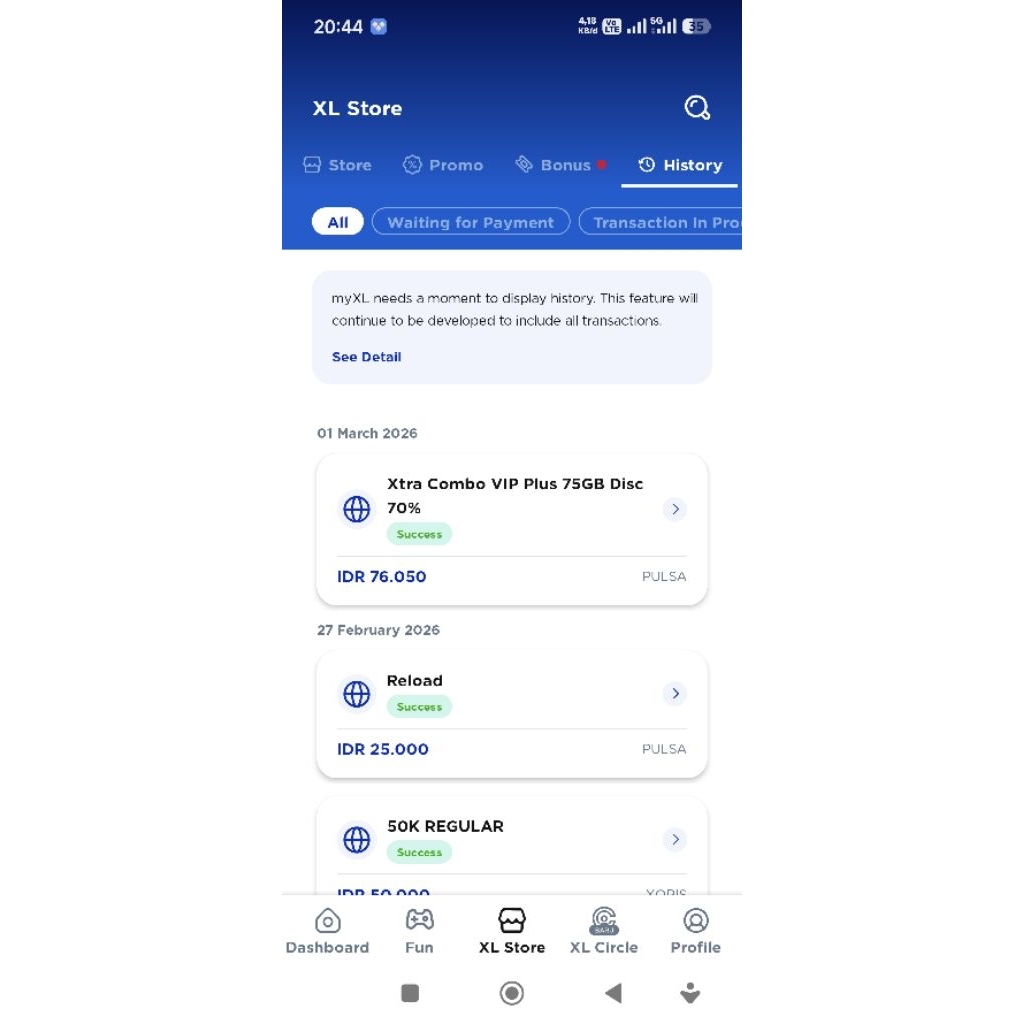Tap the recent apps square button
The image size is (1024, 1024).
click(x=409, y=993)
